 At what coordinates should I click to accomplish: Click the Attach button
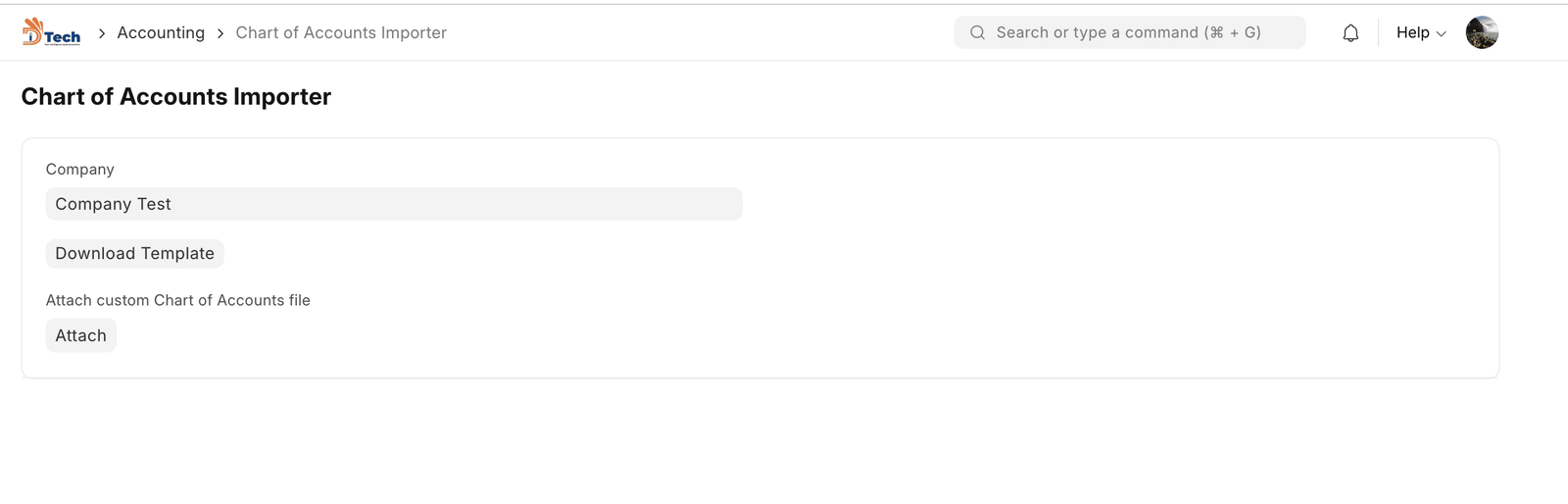coord(80,335)
